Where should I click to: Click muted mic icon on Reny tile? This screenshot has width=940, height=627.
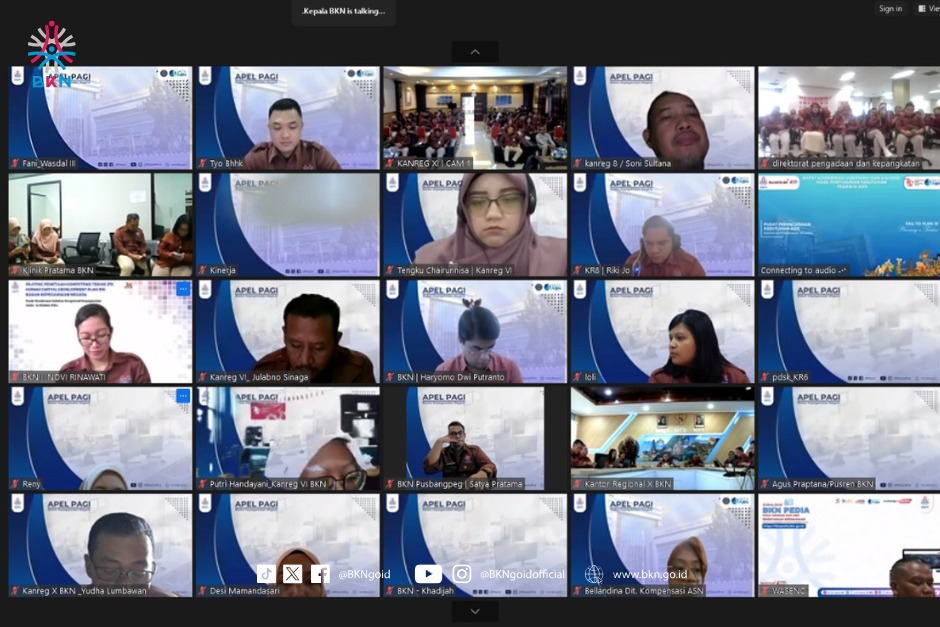(x=16, y=484)
